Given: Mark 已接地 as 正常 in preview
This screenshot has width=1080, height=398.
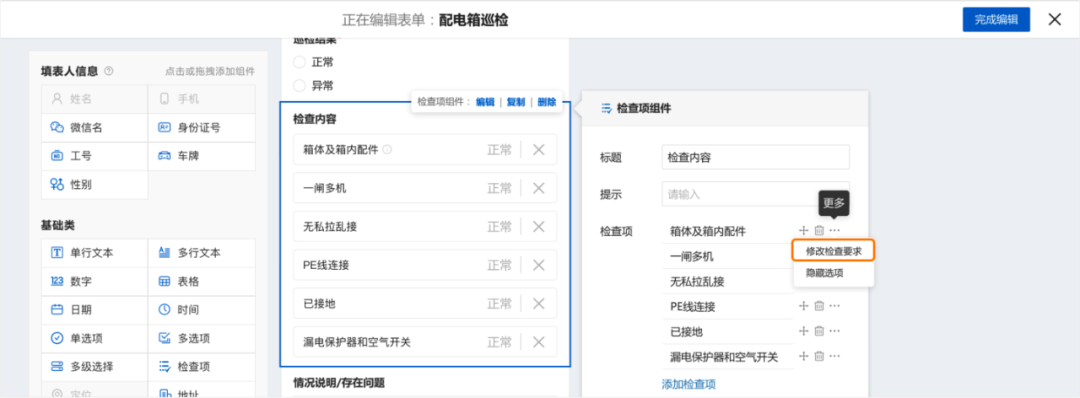Looking at the screenshot, I should coord(500,304).
